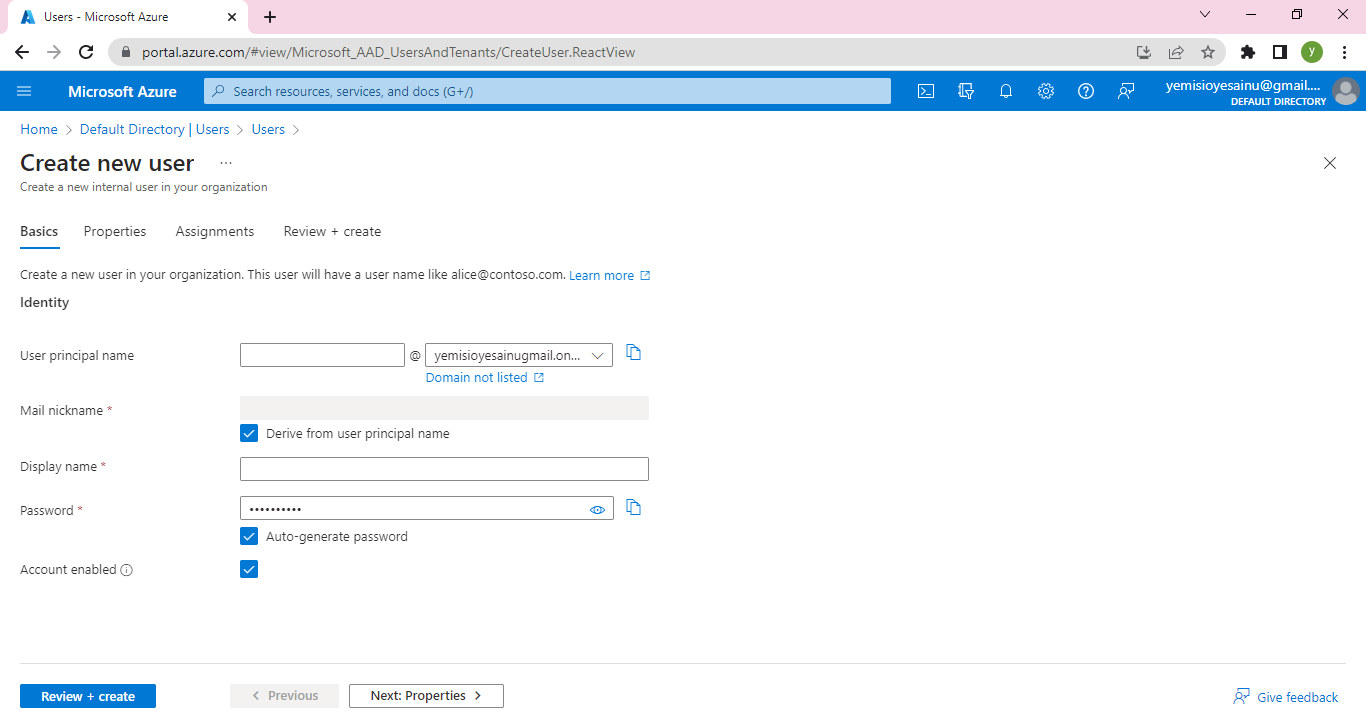Open the Users breadcrumb link

[x=268, y=130]
